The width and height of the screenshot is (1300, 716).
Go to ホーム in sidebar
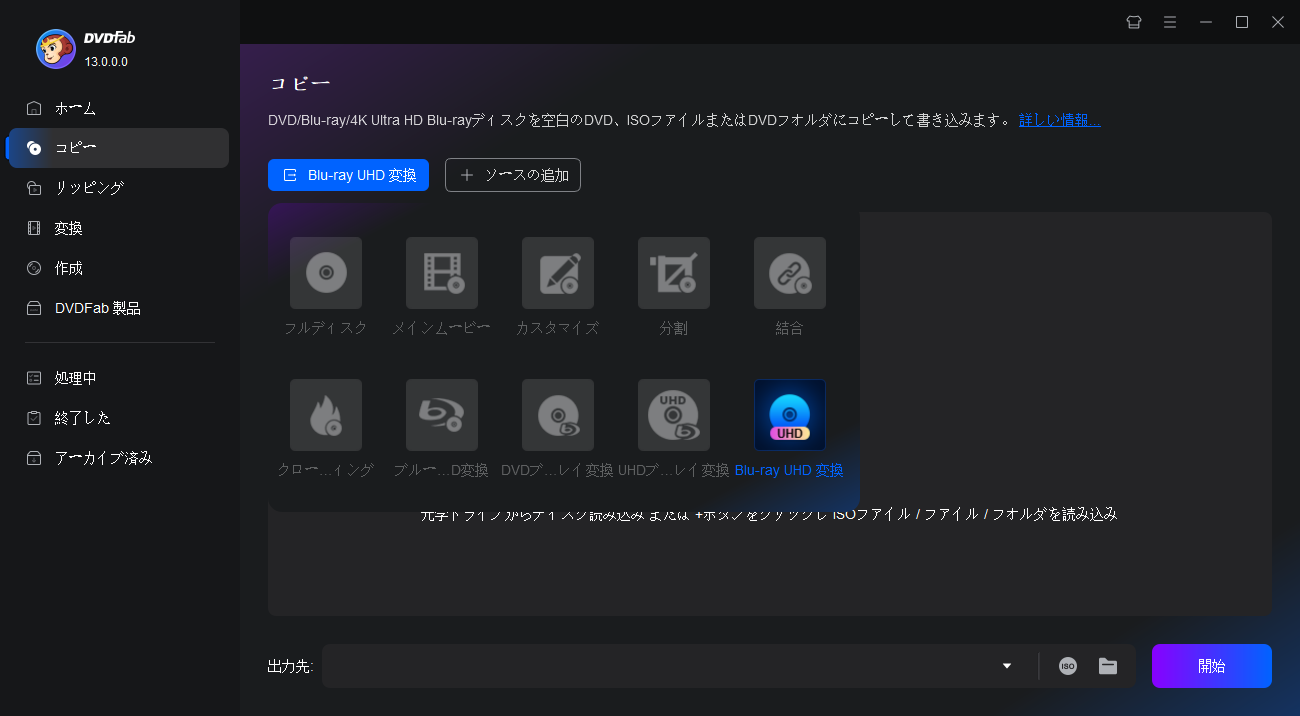click(x=119, y=108)
